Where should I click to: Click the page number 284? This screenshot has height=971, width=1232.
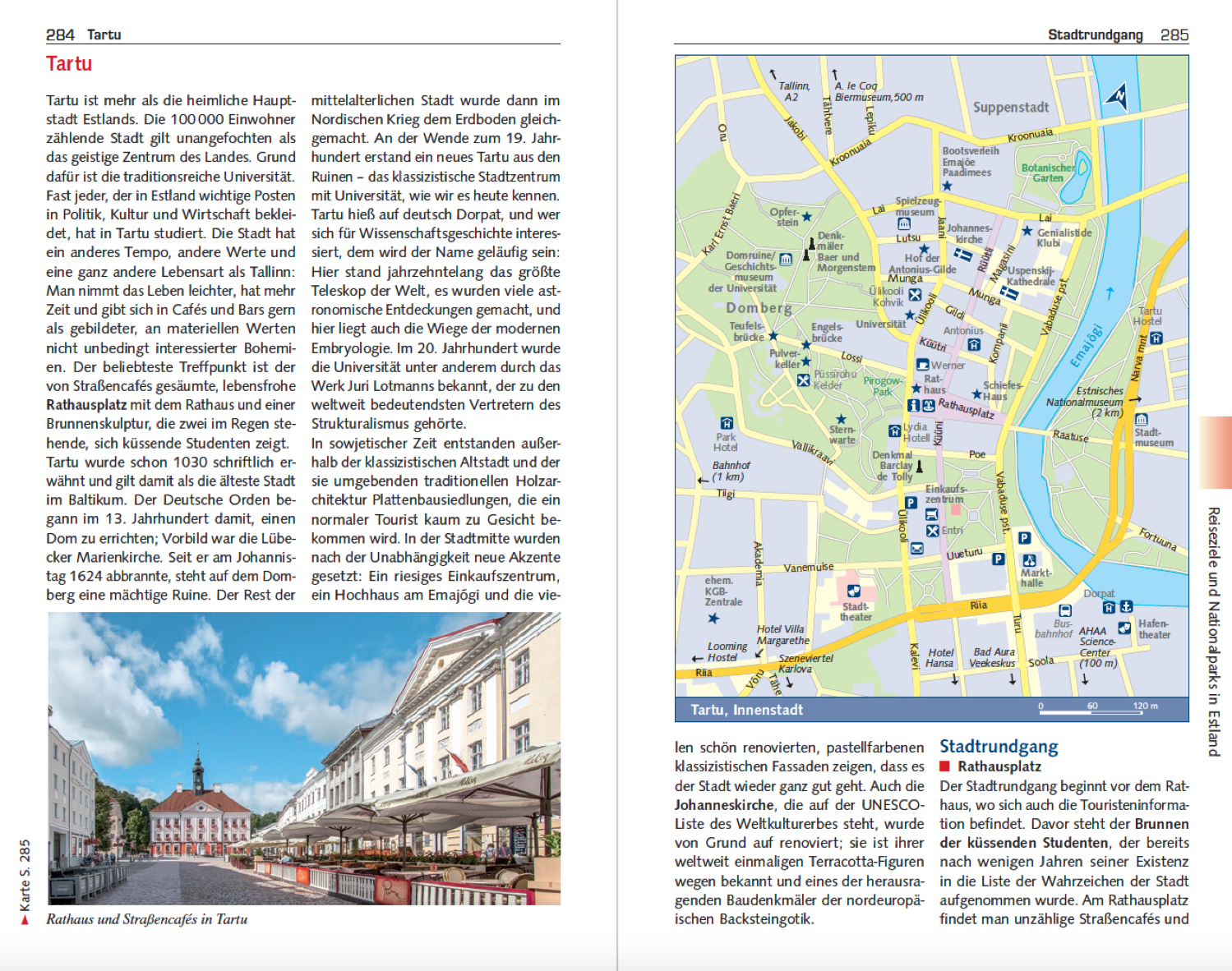(60, 35)
